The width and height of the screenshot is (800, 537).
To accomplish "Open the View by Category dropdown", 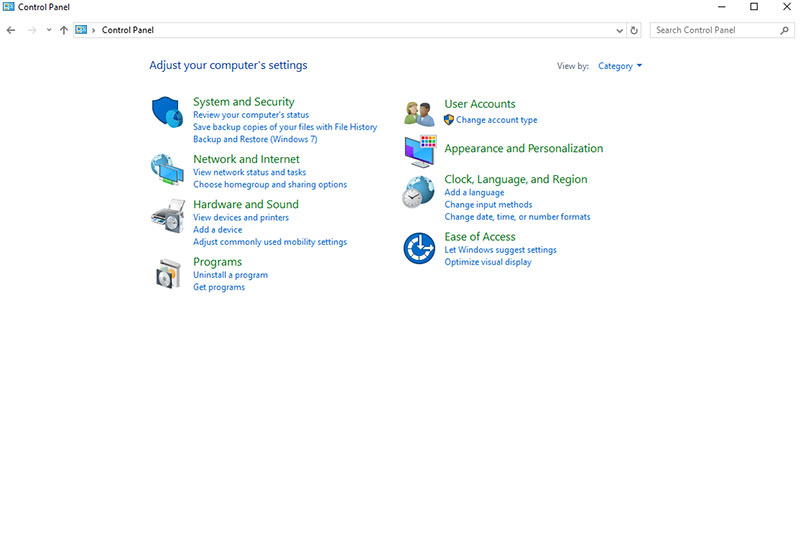I will coord(620,66).
